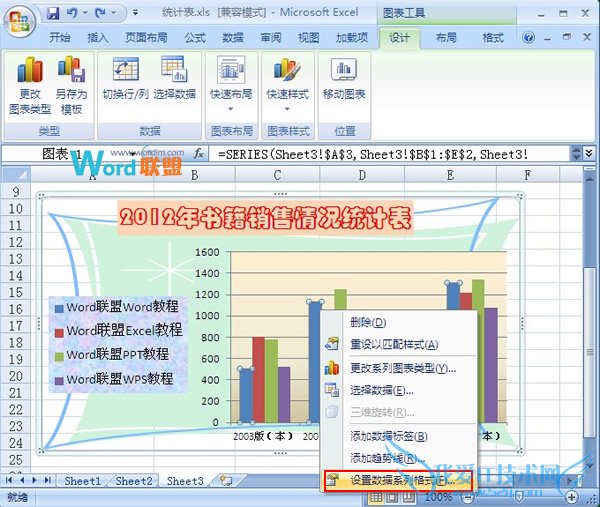This screenshot has width=600, height=507.
Task: Redo the last action
Action: (100, 13)
